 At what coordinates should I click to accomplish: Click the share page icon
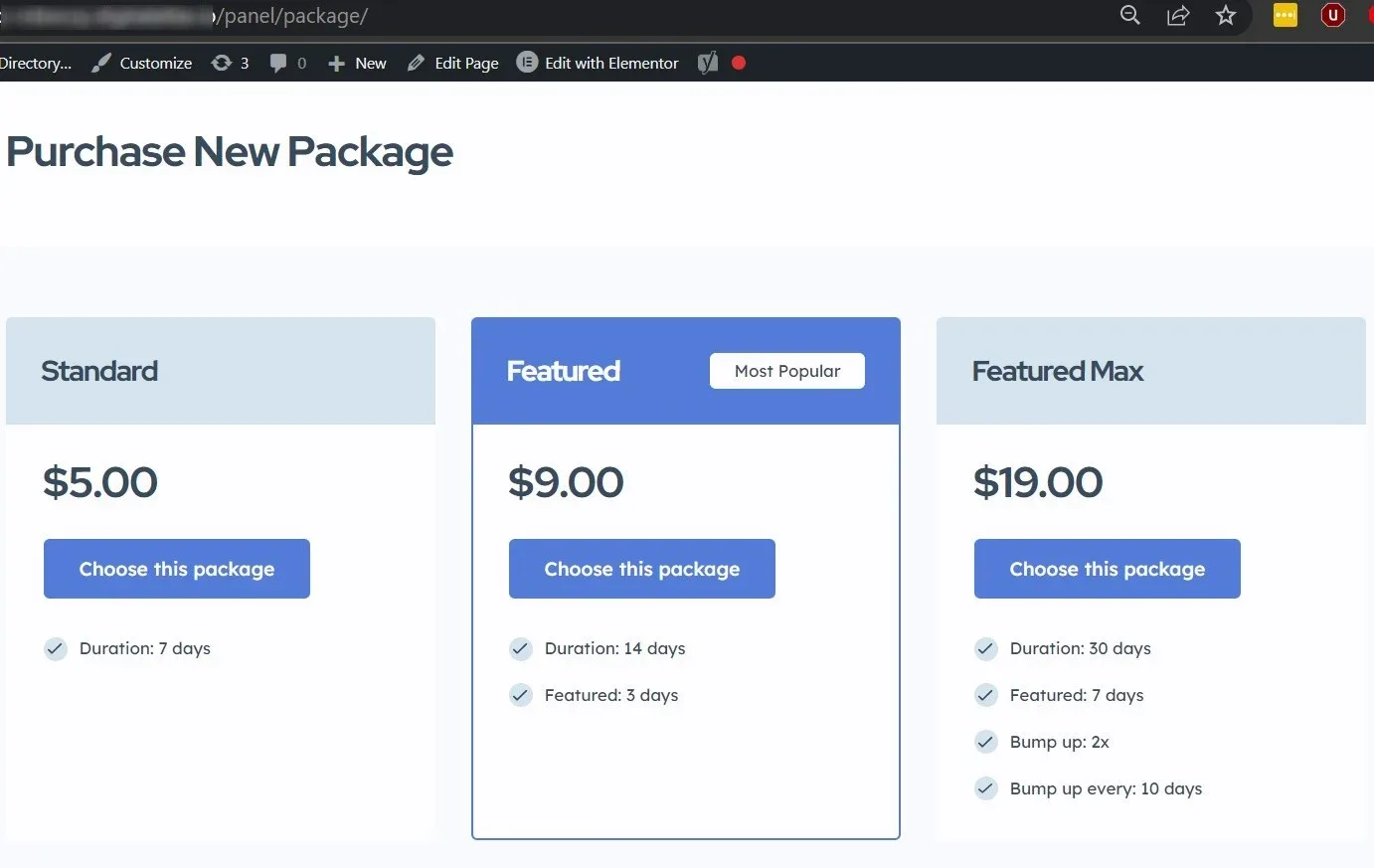[1178, 15]
